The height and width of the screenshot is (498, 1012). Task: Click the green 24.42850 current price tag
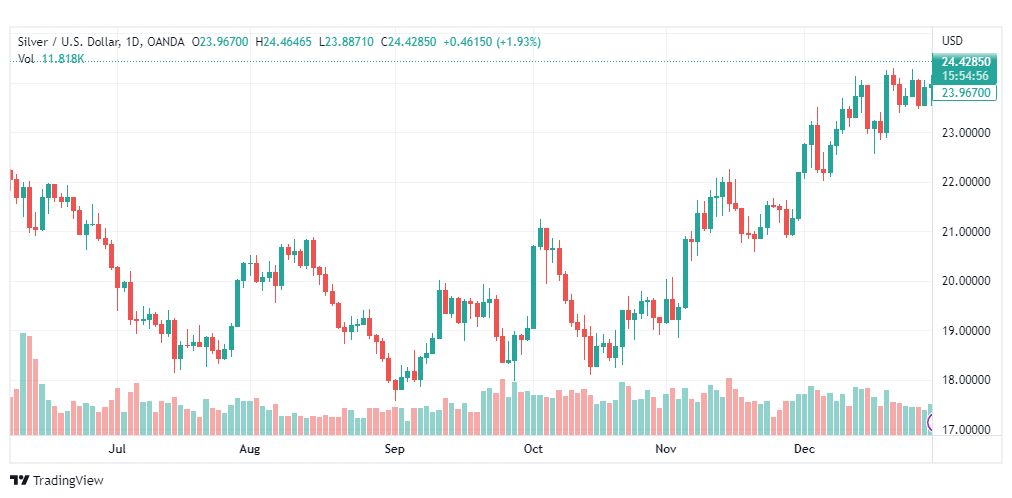(x=964, y=62)
